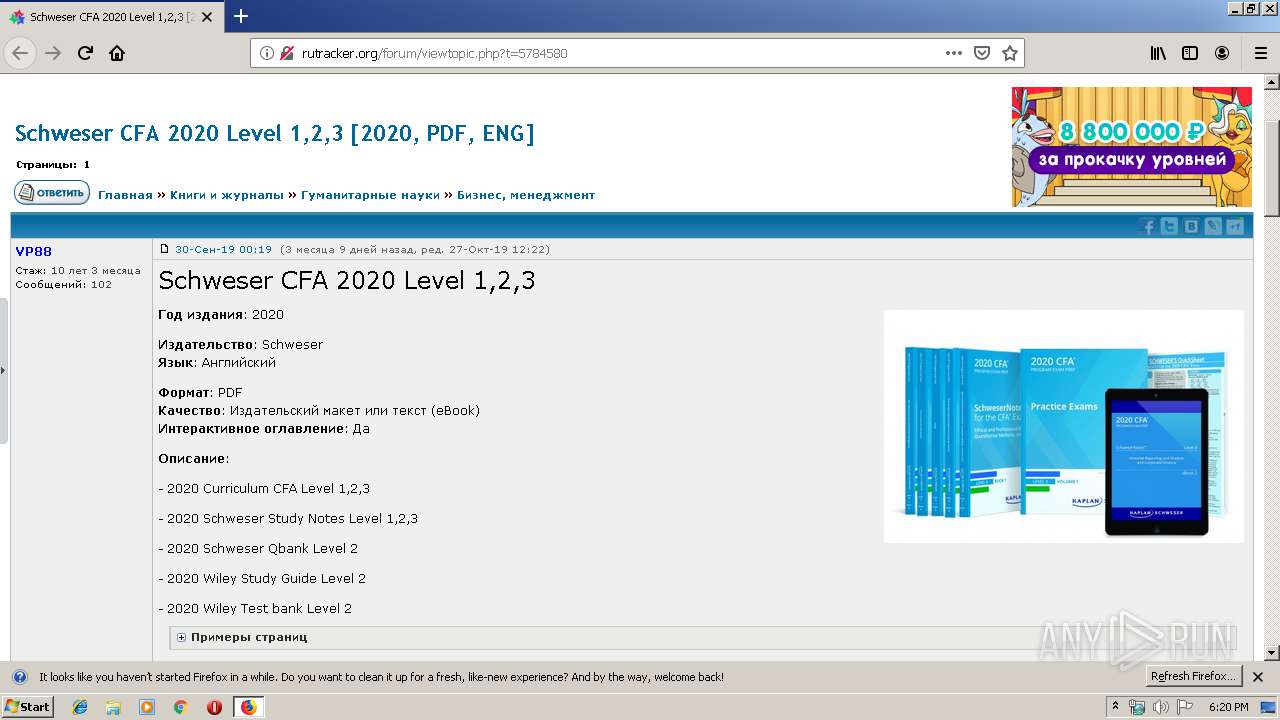Open the Firefox home page
This screenshot has height=720, width=1280.
pos(117,53)
